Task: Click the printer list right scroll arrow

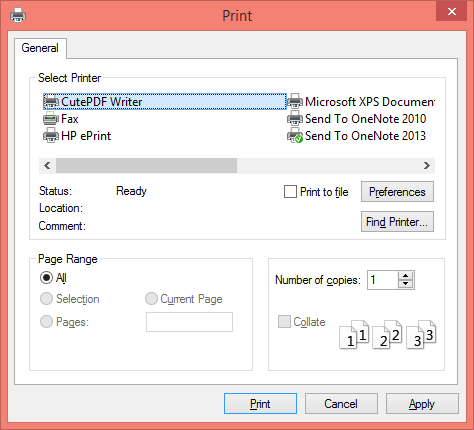Action: 427,166
